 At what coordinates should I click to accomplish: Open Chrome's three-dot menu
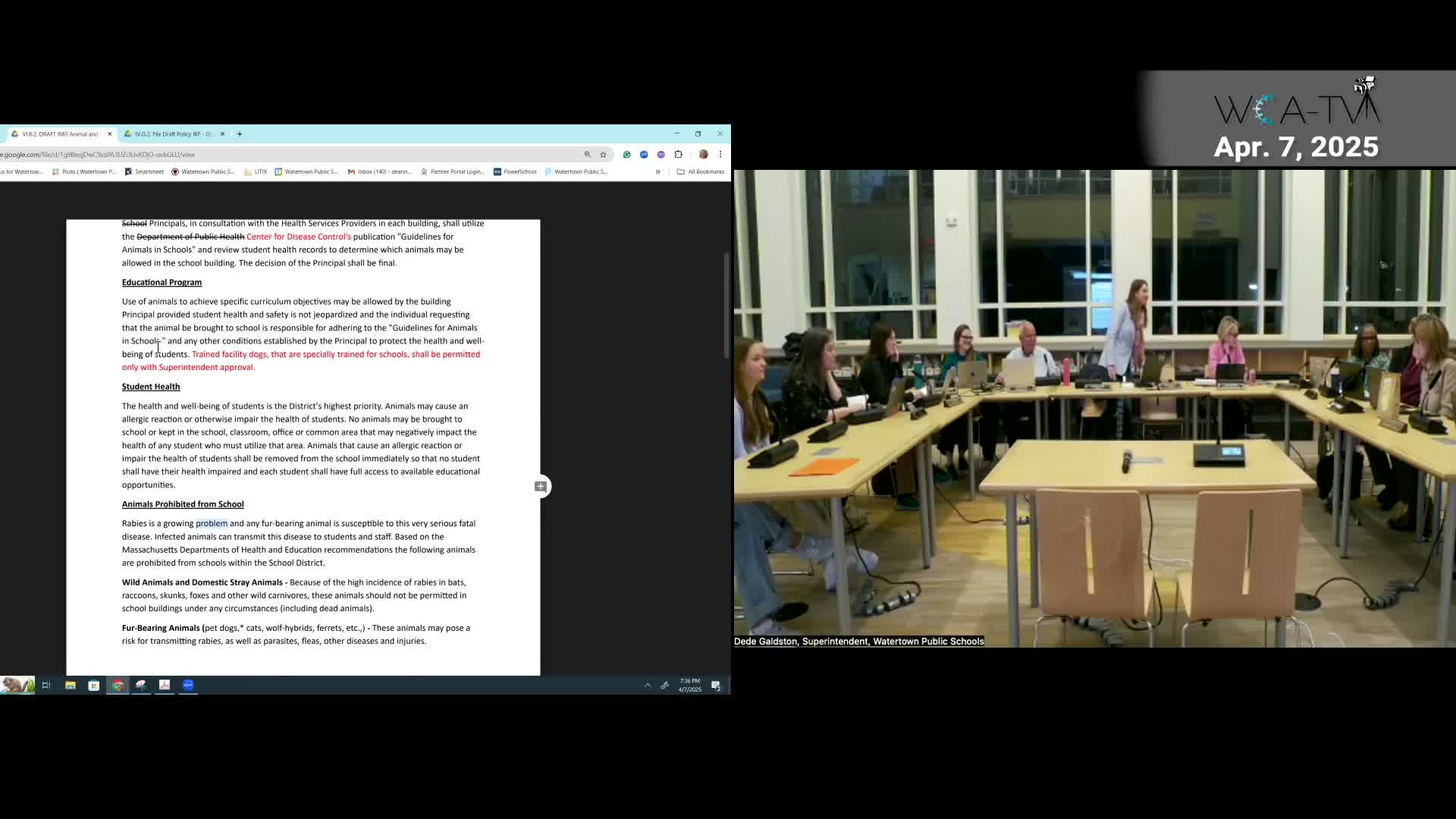pos(720,154)
